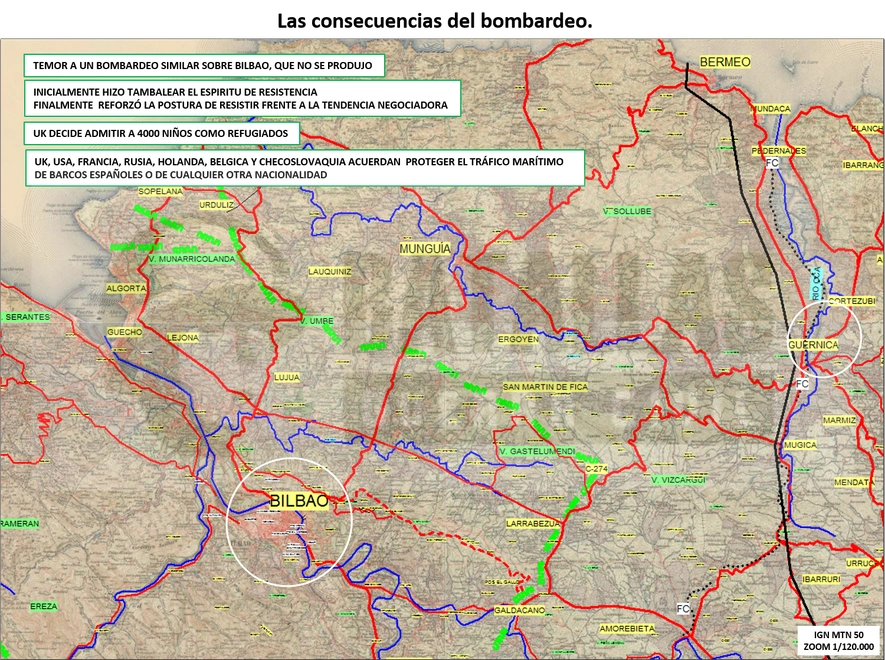Click the tráfico marítimo agreement text box
This screenshot has width=885, height=660.
(x=305, y=168)
